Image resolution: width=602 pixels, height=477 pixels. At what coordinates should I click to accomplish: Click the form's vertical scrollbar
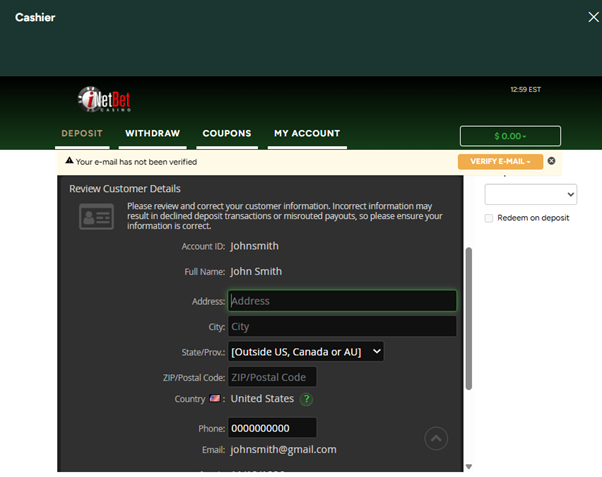click(x=468, y=320)
